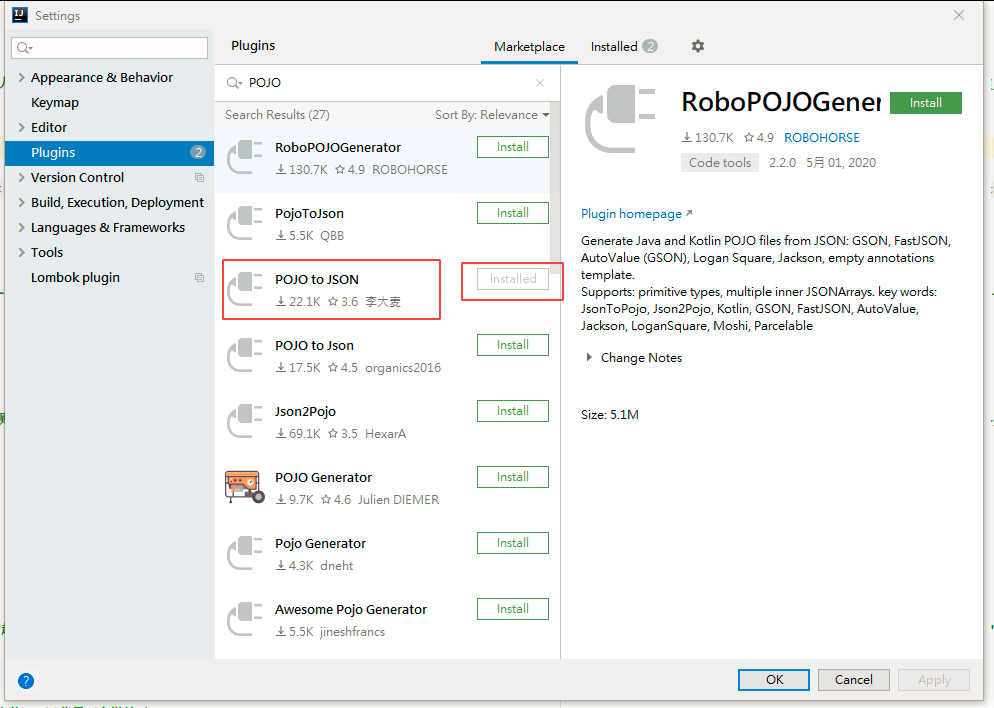Open the ROBOHORSE vendor link
This screenshot has width=994, height=708.
pos(822,138)
